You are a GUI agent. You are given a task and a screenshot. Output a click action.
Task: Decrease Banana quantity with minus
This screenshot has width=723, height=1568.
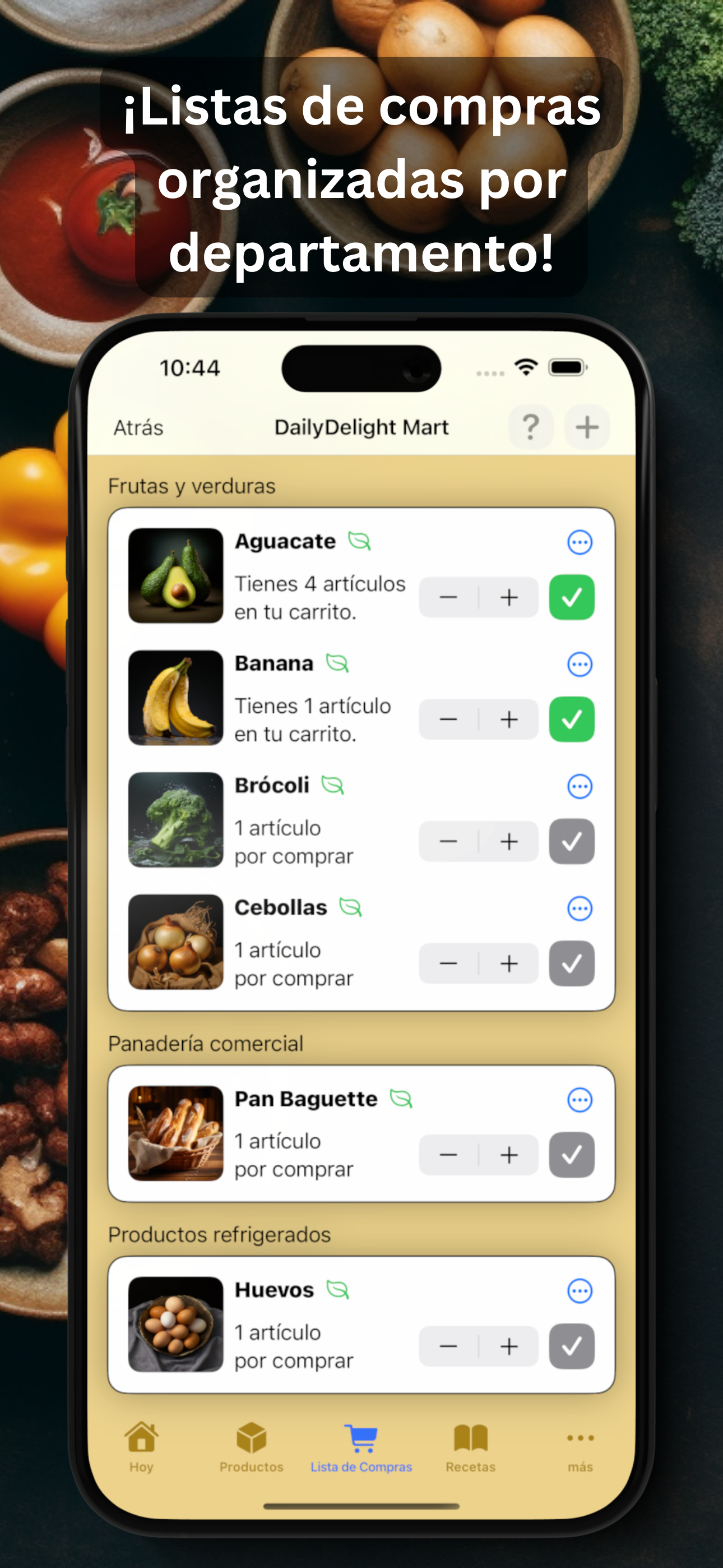[x=448, y=720]
